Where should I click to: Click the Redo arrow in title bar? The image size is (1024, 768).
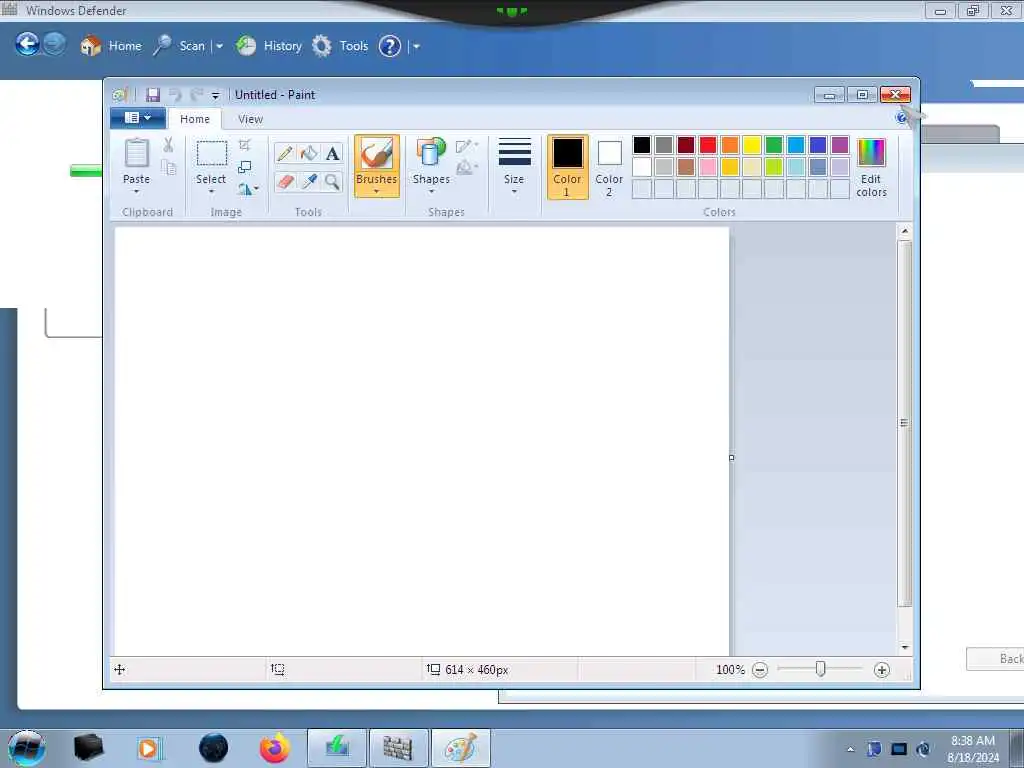(x=196, y=95)
